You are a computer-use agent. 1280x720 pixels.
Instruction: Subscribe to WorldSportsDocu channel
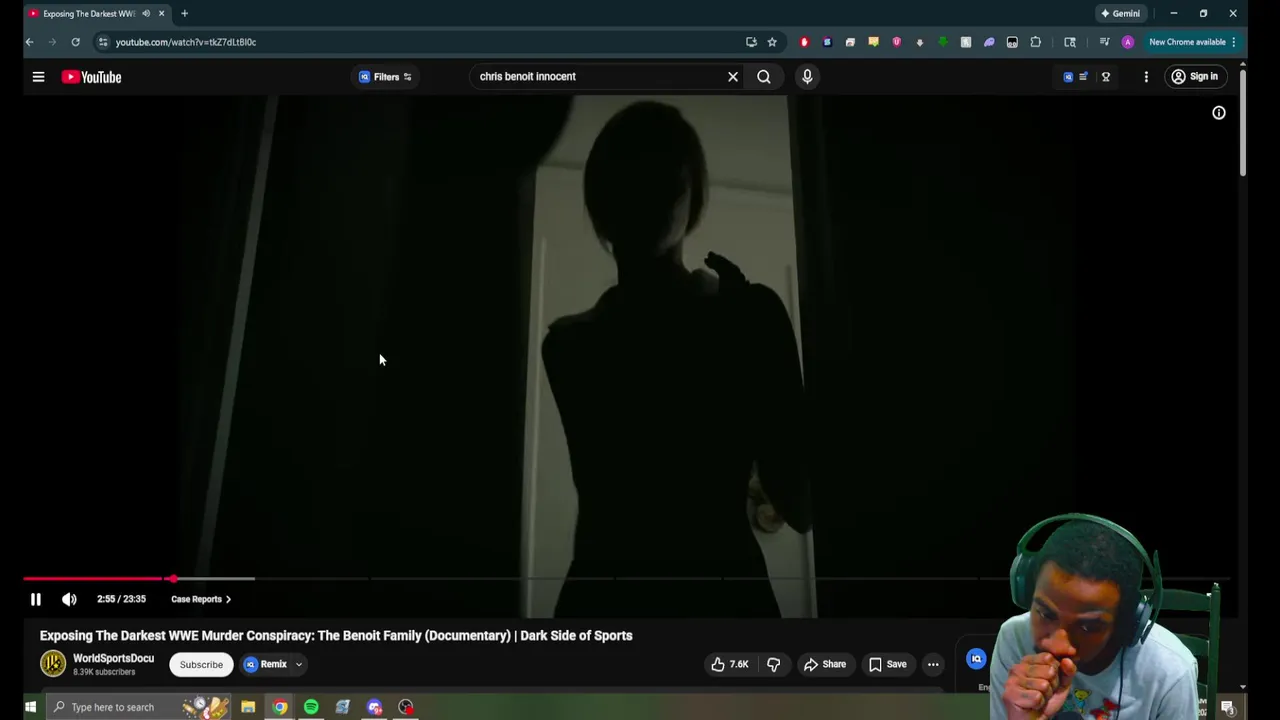tap(201, 664)
